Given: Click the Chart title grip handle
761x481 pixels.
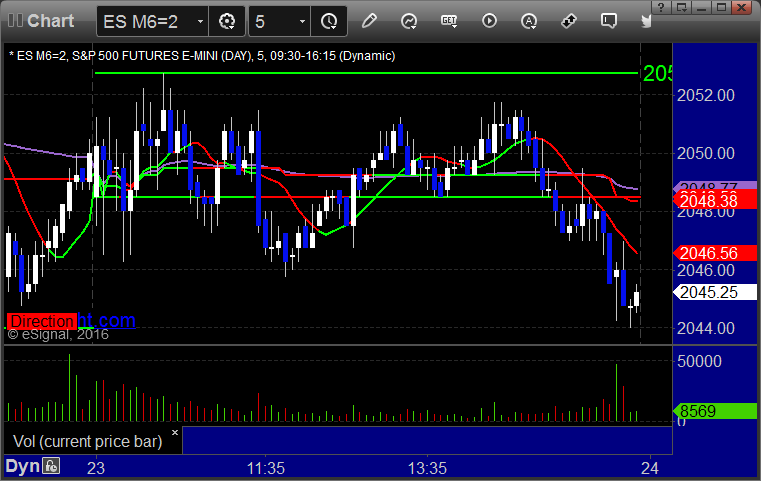Looking at the screenshot, I should 16,21.
